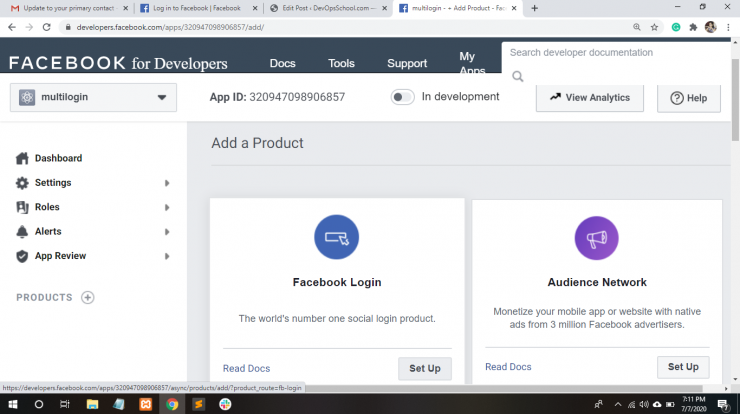740x414 pixels.
Task: Click the Help button
Action: coord(689,98)
